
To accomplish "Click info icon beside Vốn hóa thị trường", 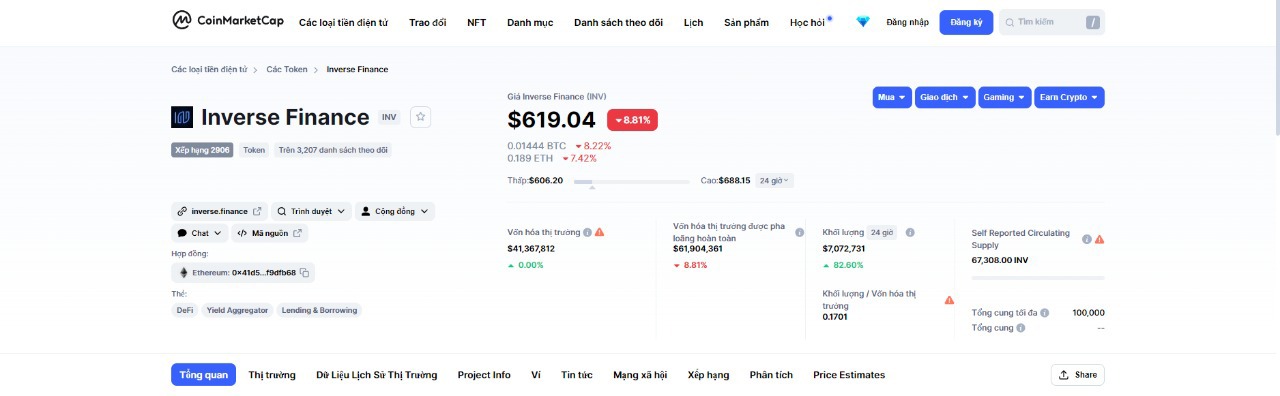I will 587,232.
